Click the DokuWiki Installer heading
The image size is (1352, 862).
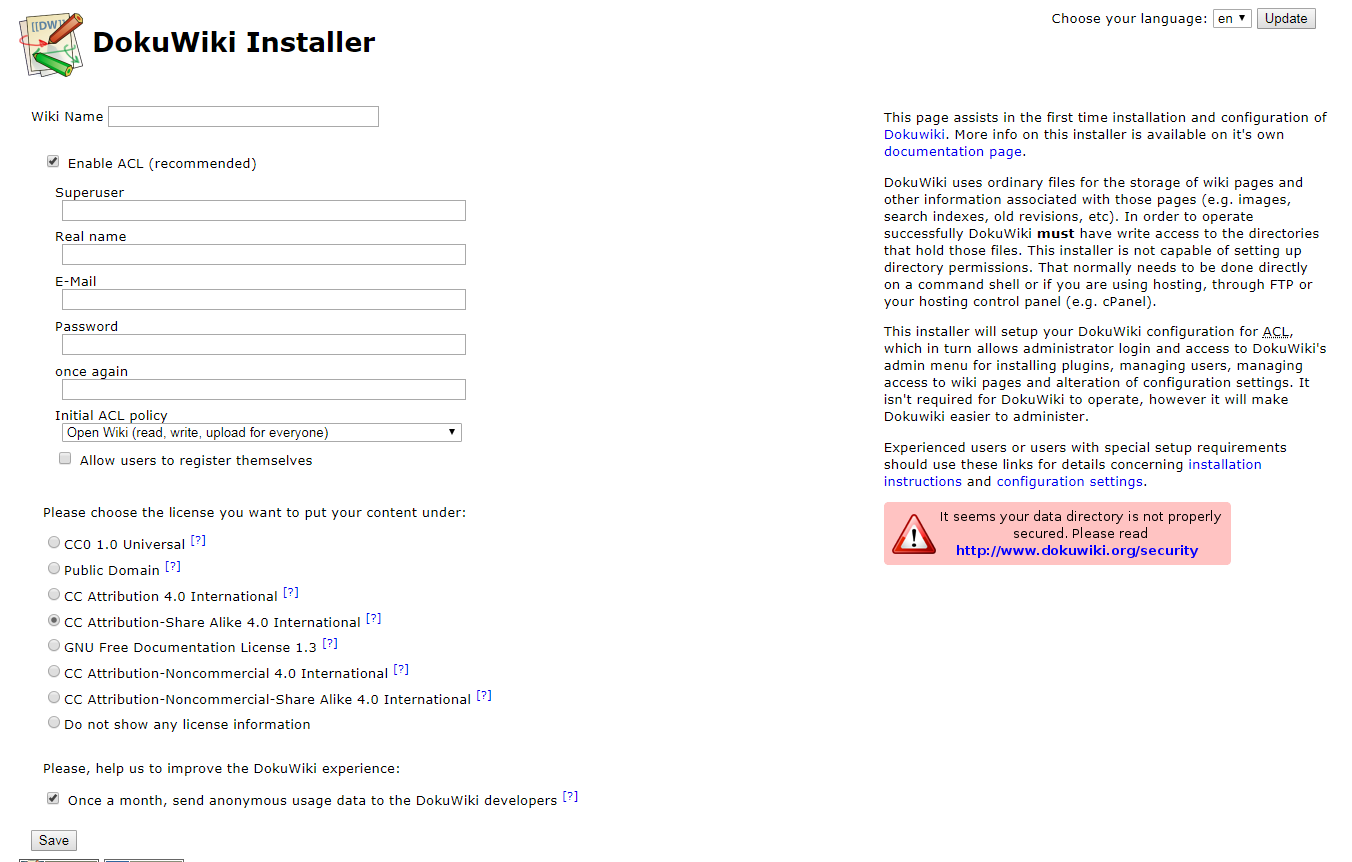click(x=234, y=43)
